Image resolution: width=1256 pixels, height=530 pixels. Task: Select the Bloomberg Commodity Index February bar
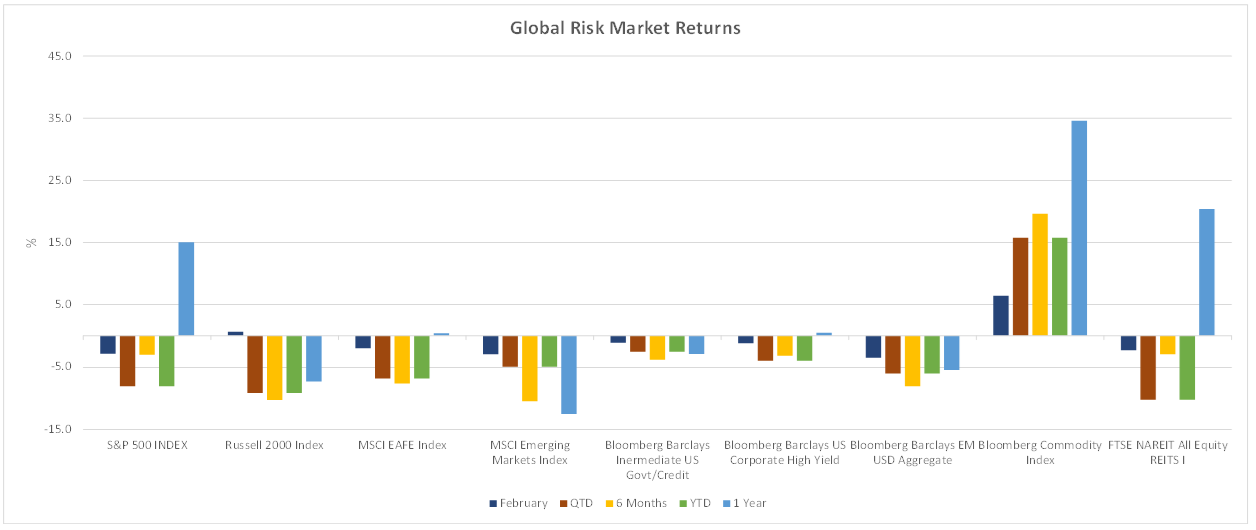coord(1000,316)
